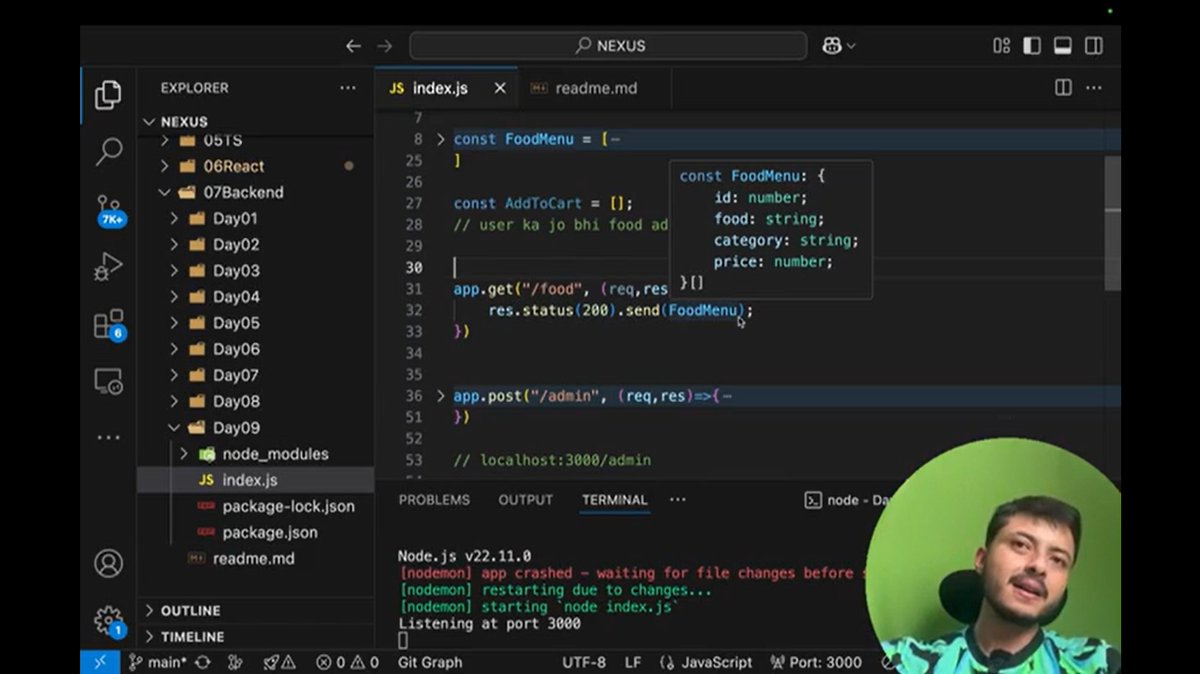Switch the main* git branch
Image resolution: width=1200 pixels, height=674 pixels.
158,662
